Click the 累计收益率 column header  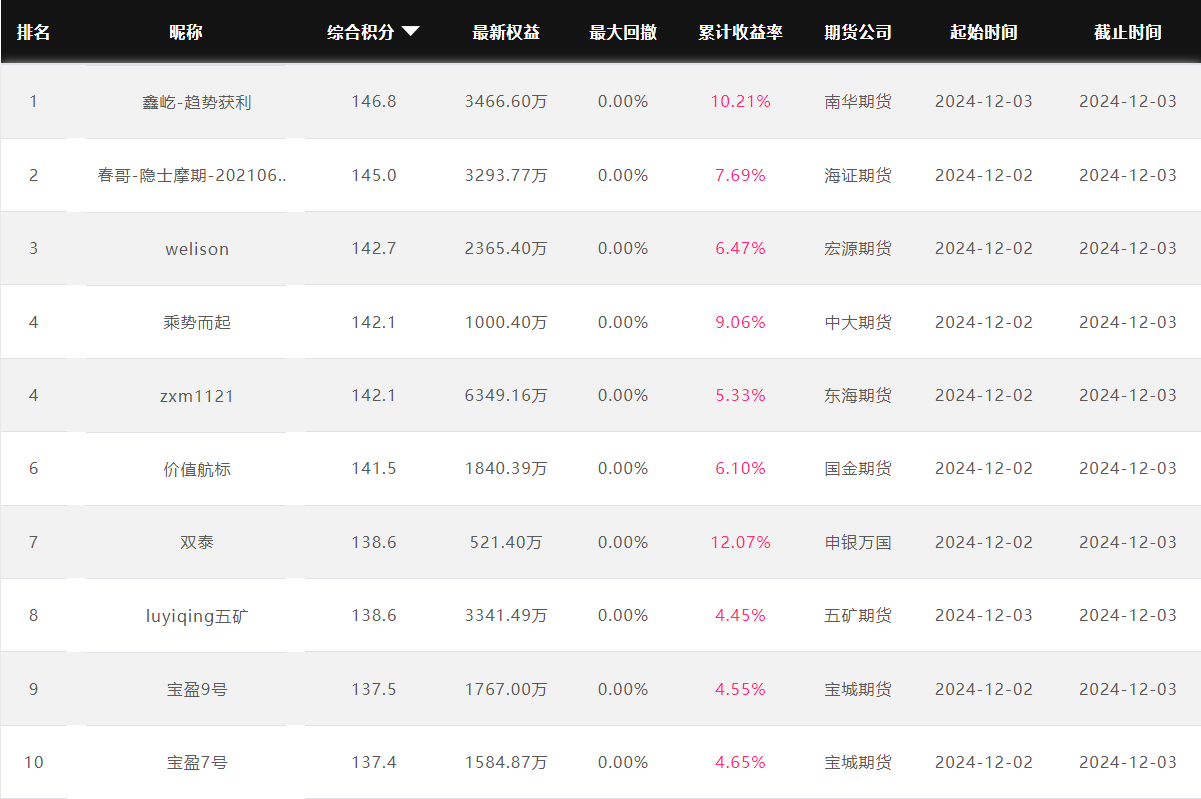[x=741, y=32]
